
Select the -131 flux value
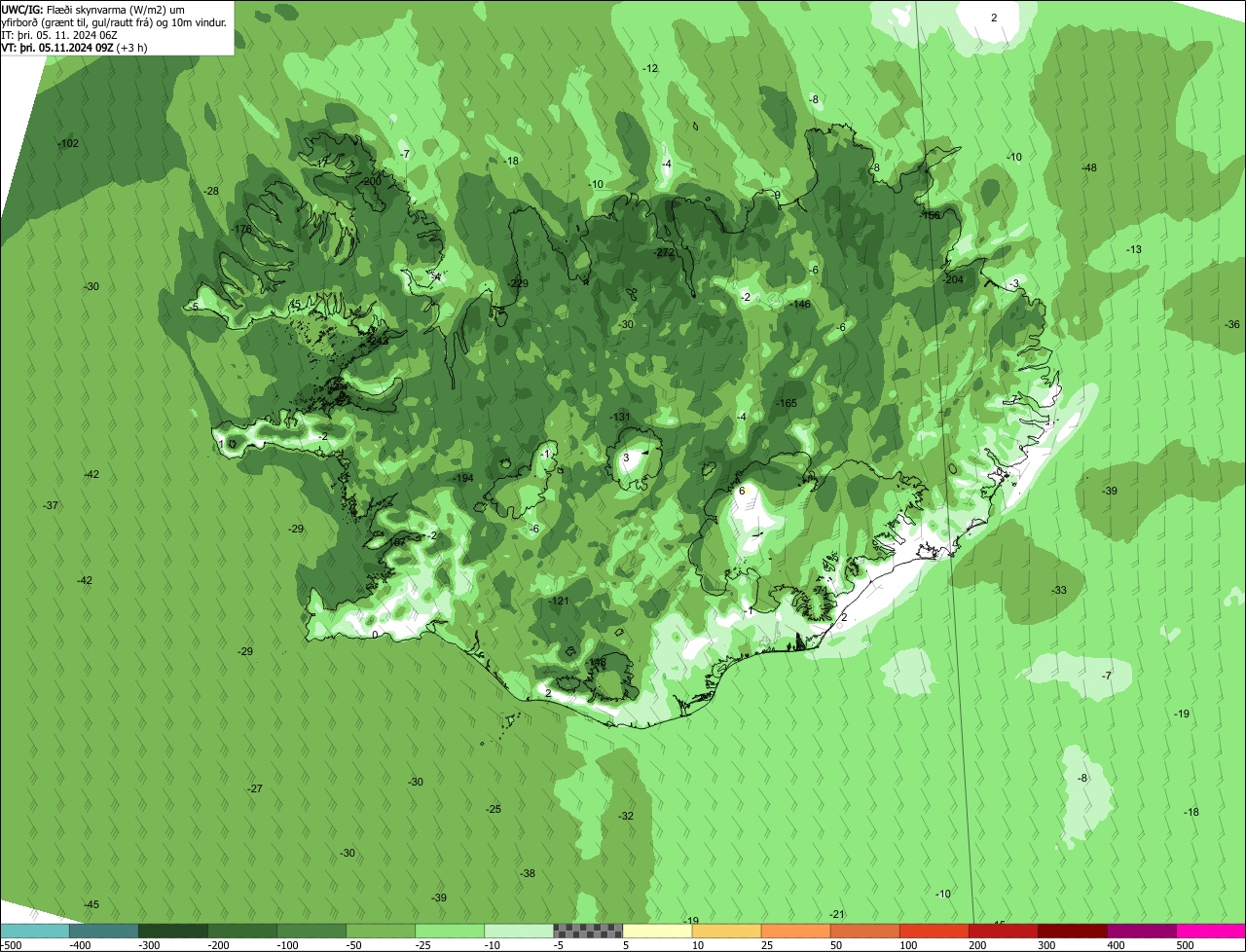pyautogui.click(x=621, y=418)
